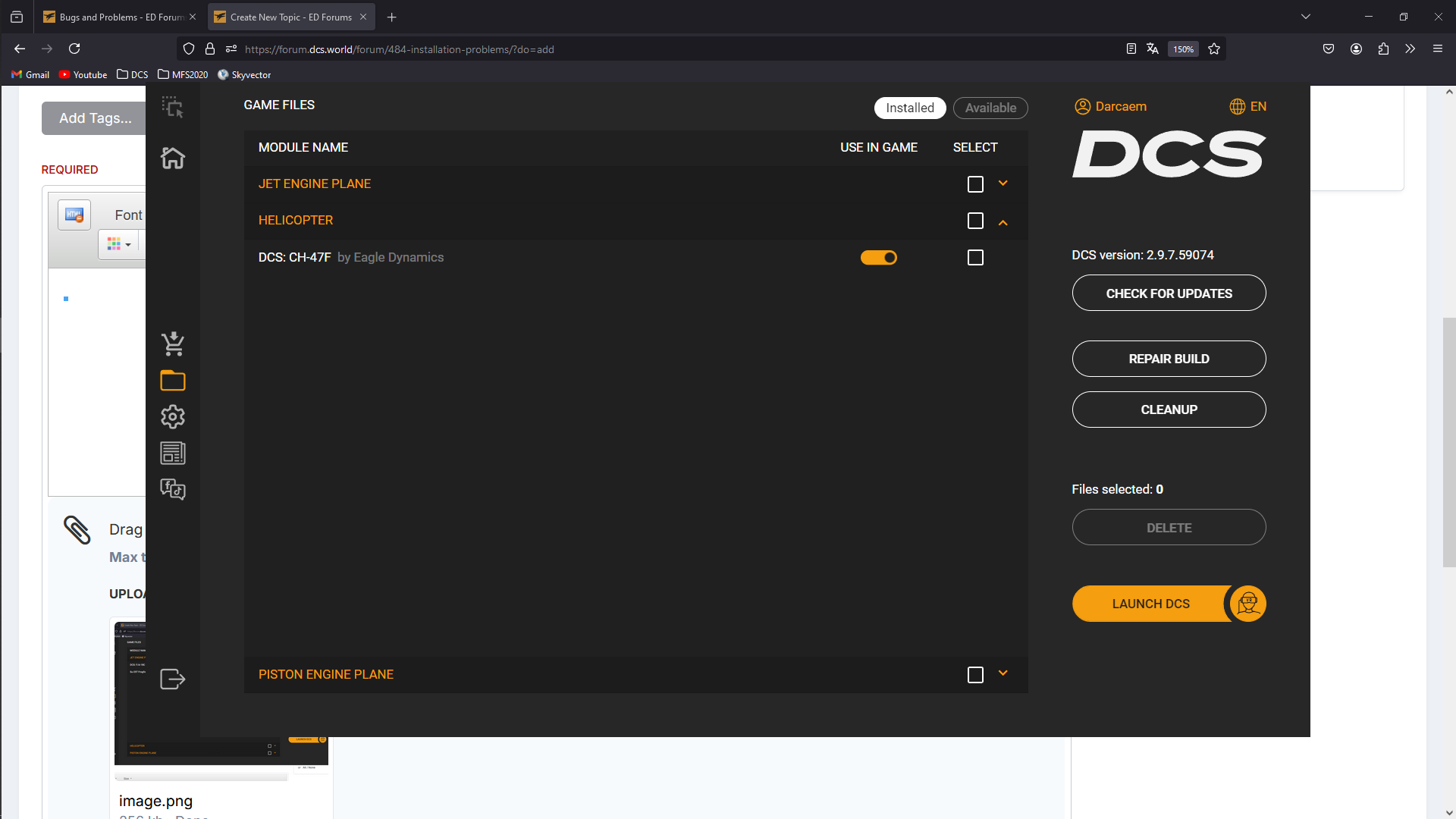Show more toolbar tools overflow chevron
The height and width of the screenshot is (819, 1456).
(1410, 49)
